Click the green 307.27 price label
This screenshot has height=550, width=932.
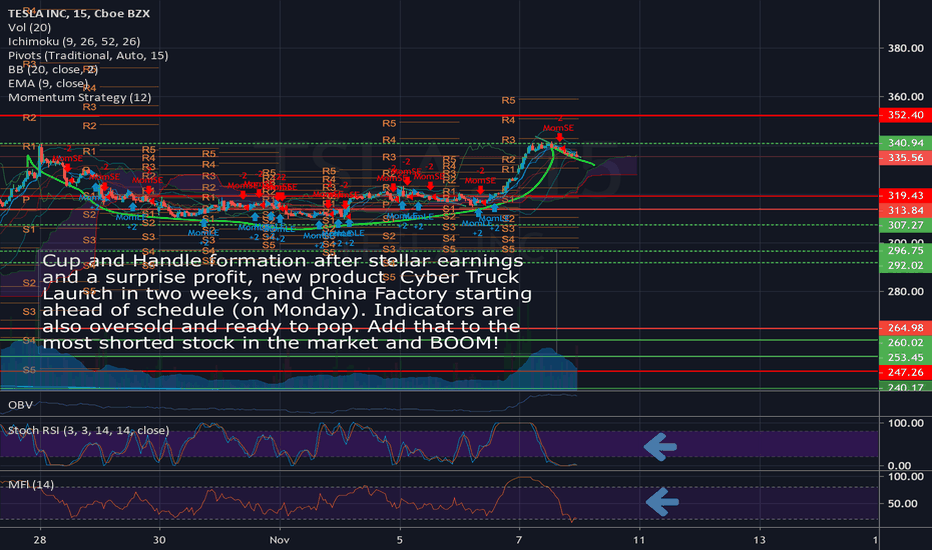(905, 225)
